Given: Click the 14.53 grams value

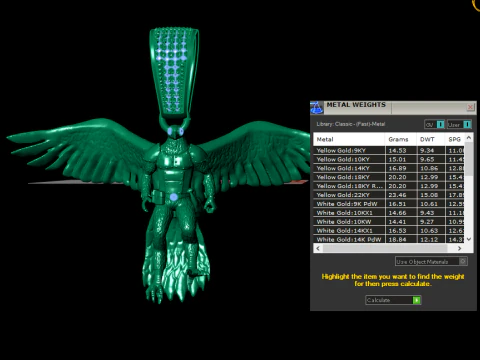Looking at the screenshot, I should pyautogui.click(x=397, y=150).
